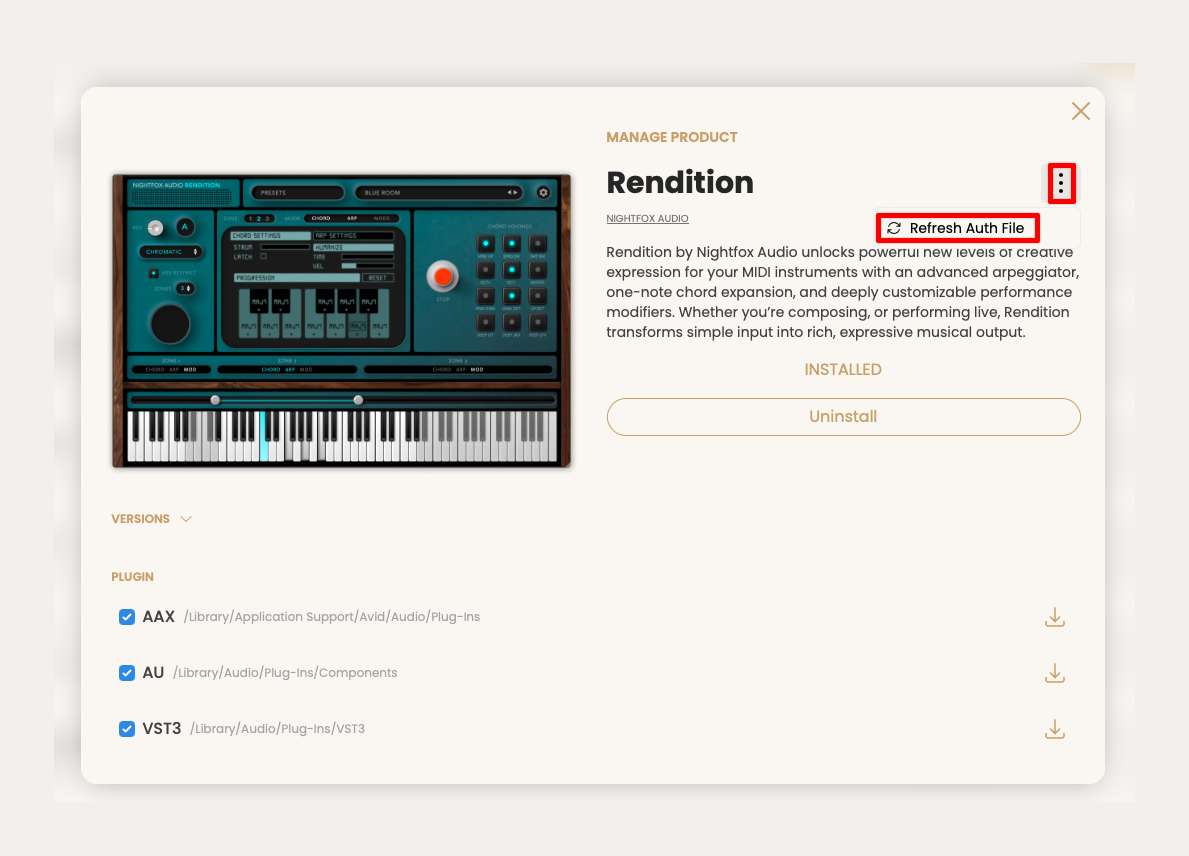Close the Manage Product dialog
This screenshot has width=1189, height=856.
point(1081,111)
